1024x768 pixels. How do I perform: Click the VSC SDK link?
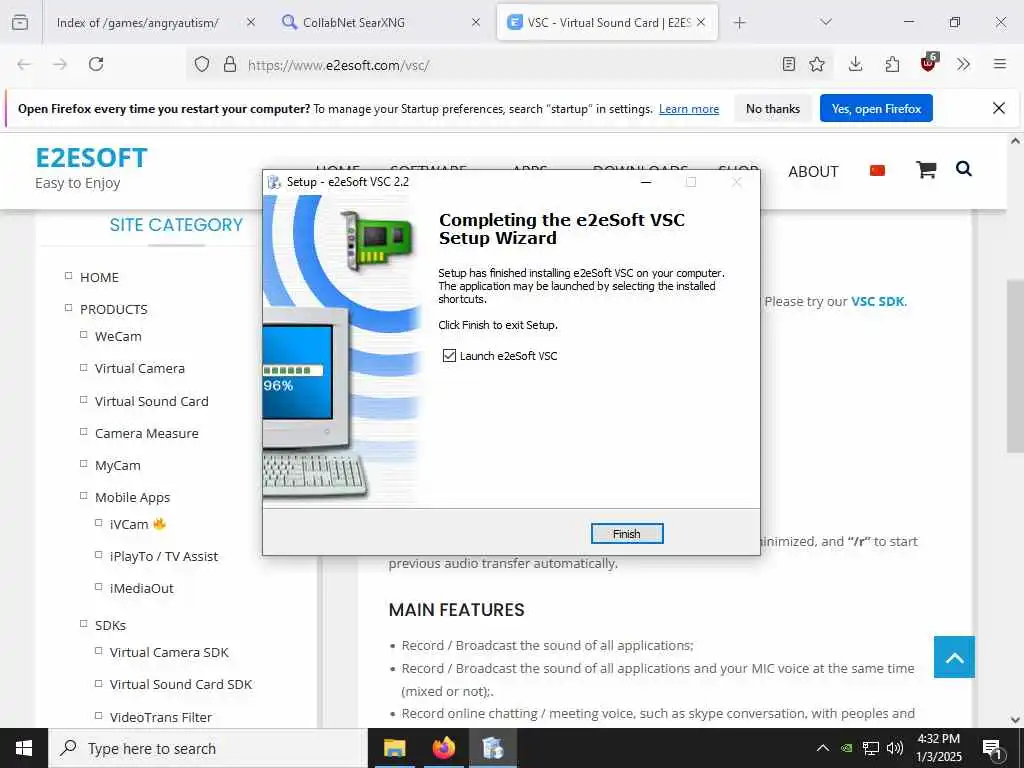(877, 301)
